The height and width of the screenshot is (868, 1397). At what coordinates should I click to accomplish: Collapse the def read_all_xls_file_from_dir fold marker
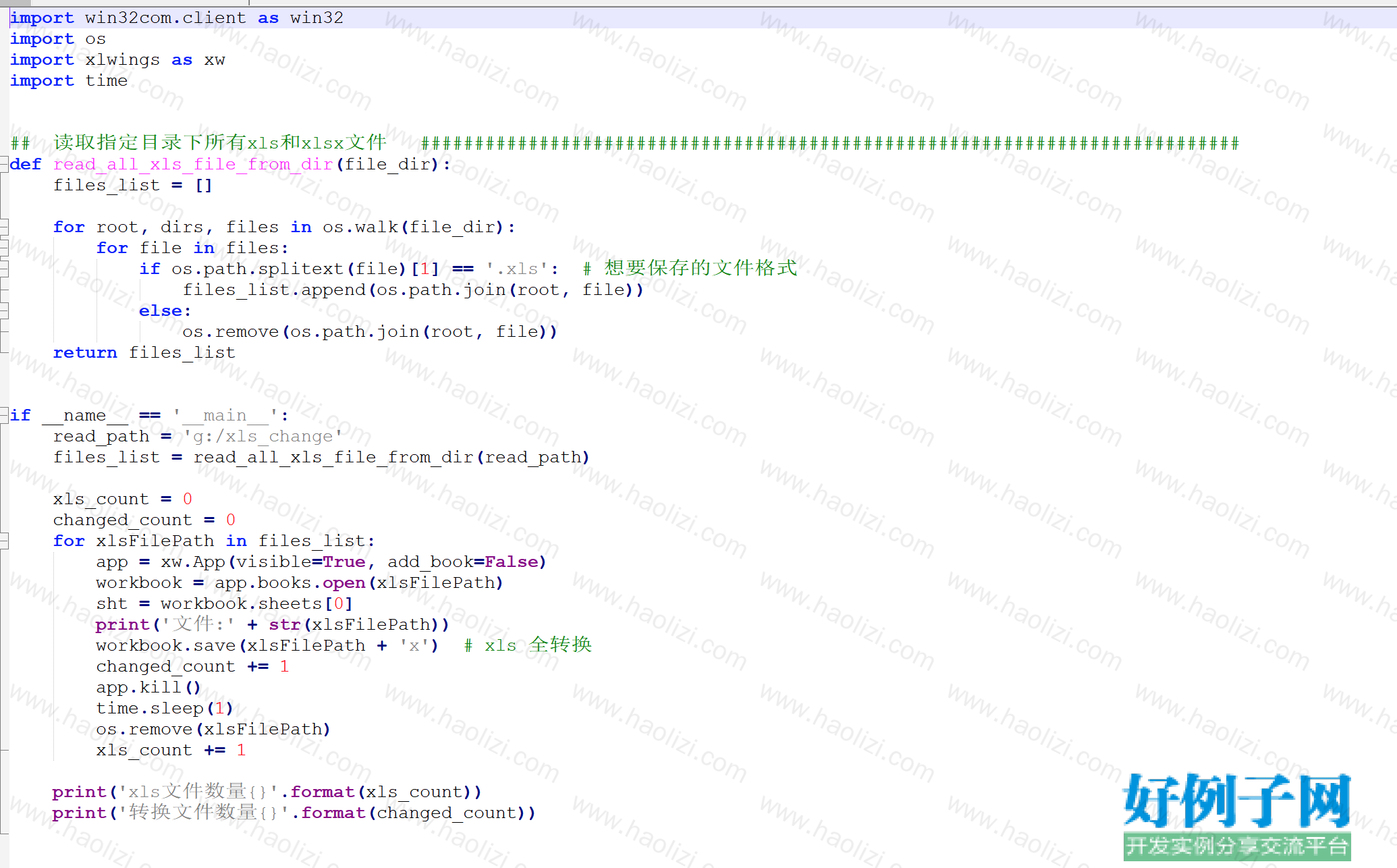pos(4,164)
